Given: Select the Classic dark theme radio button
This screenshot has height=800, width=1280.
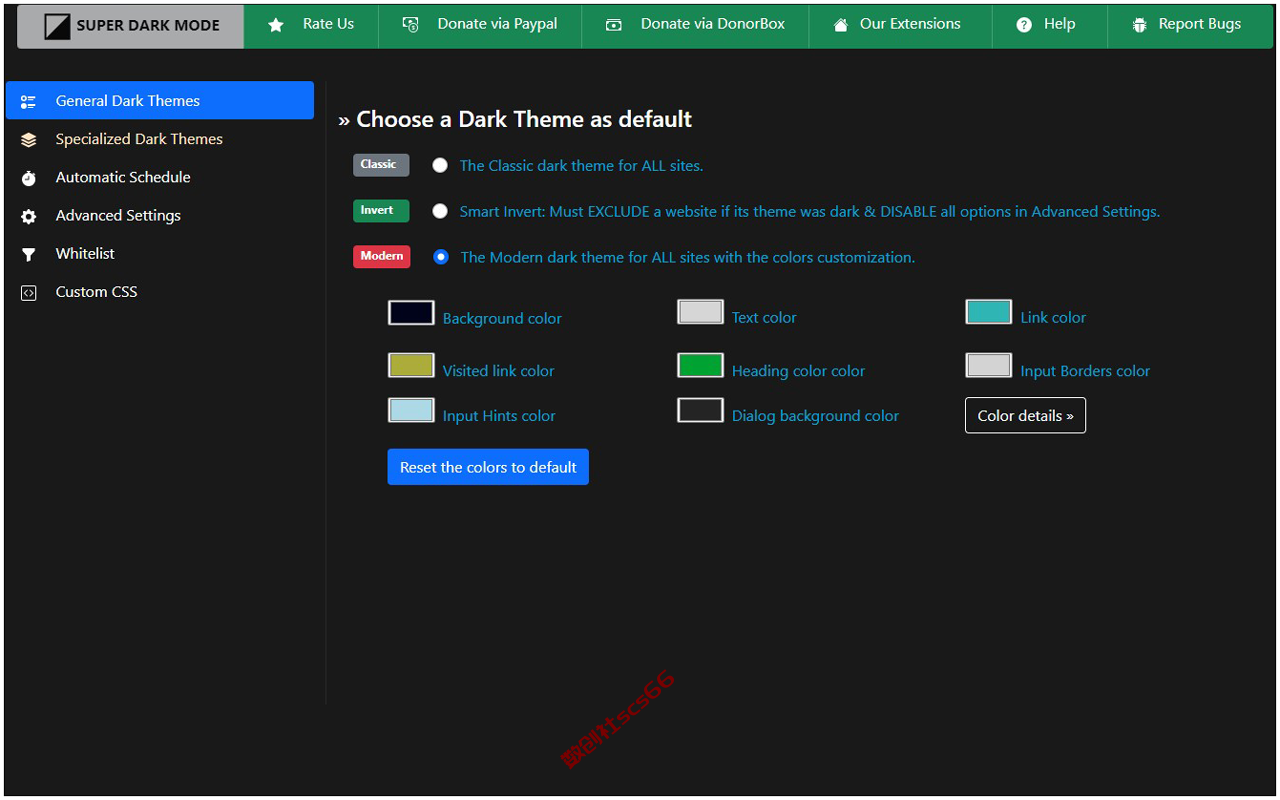Looking at the screenshot, I should coord(440,166).
